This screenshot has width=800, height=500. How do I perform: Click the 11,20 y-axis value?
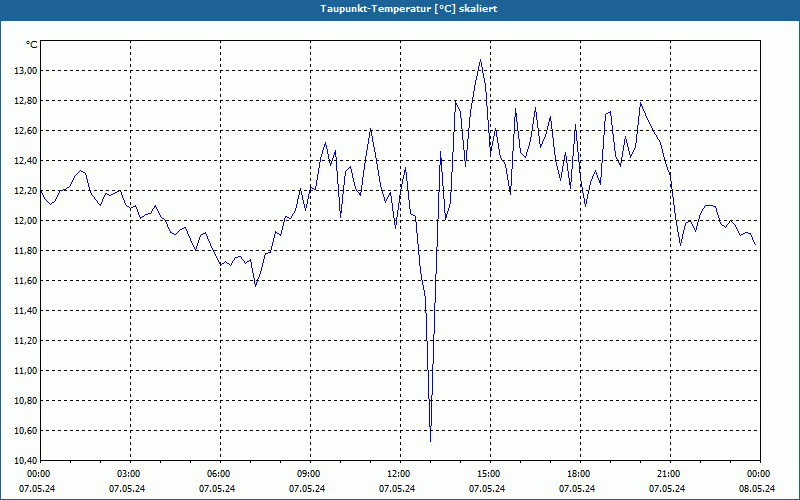26,341
